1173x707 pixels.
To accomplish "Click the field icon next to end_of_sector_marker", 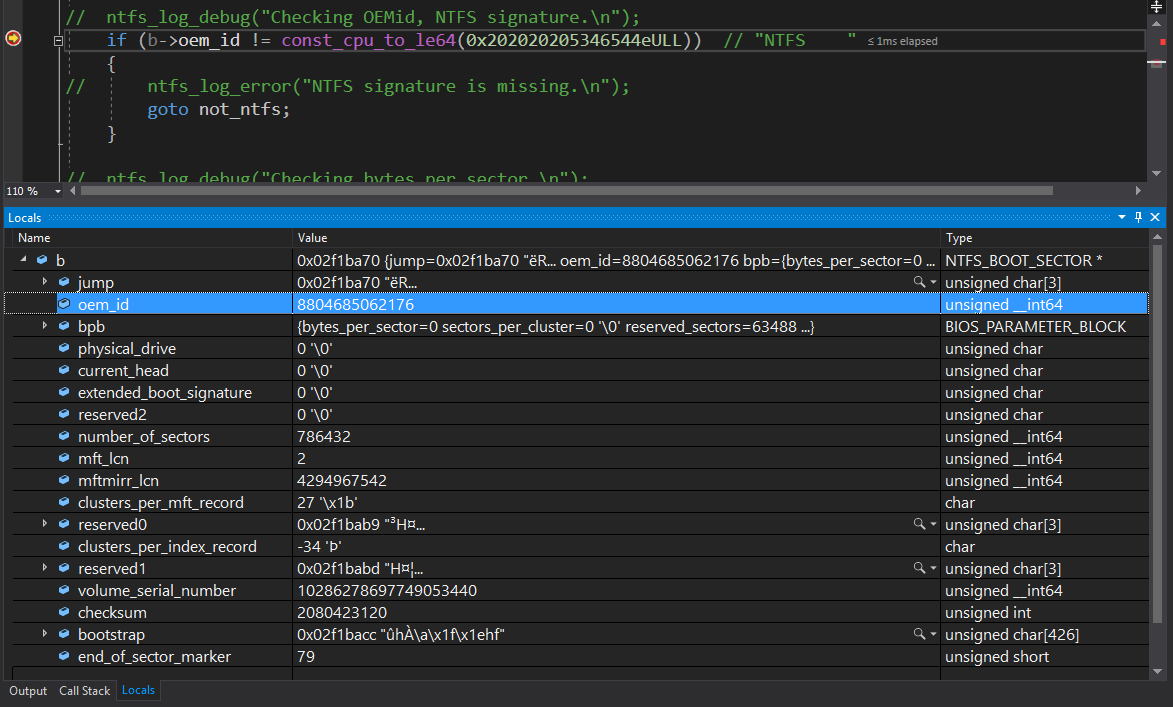I will coord(64,656).
